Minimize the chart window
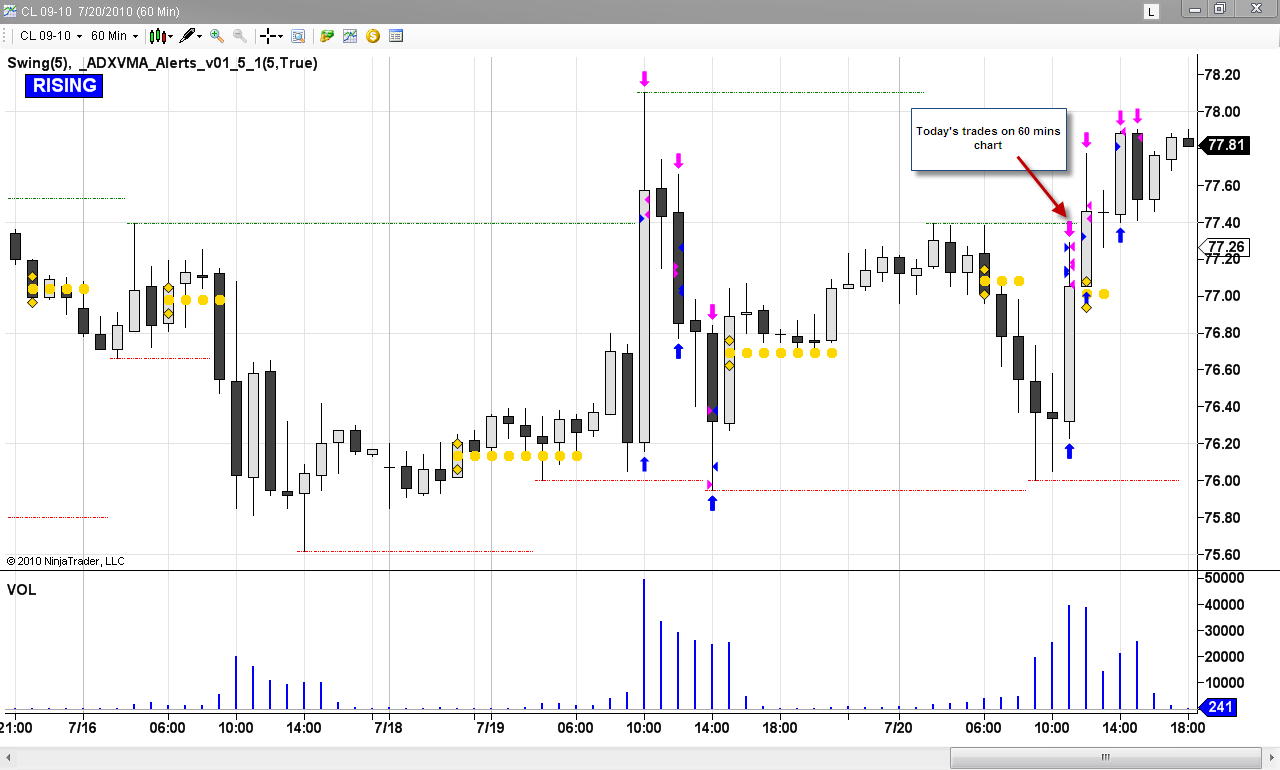The height and width of the screenshot is (770, 1280). pyautogui.click(x=1195, y=9)
